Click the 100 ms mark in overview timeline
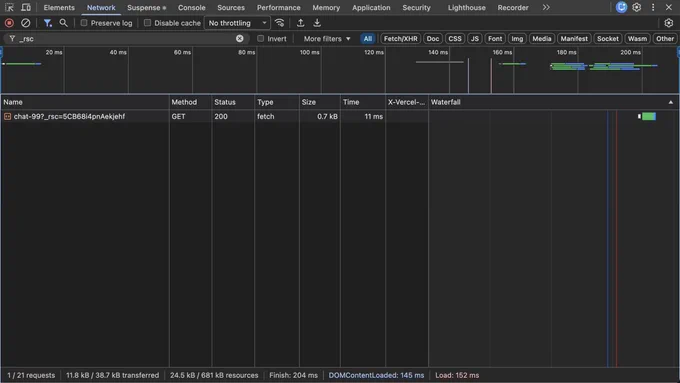The image size is (680, 383). [x=310, y=52]
